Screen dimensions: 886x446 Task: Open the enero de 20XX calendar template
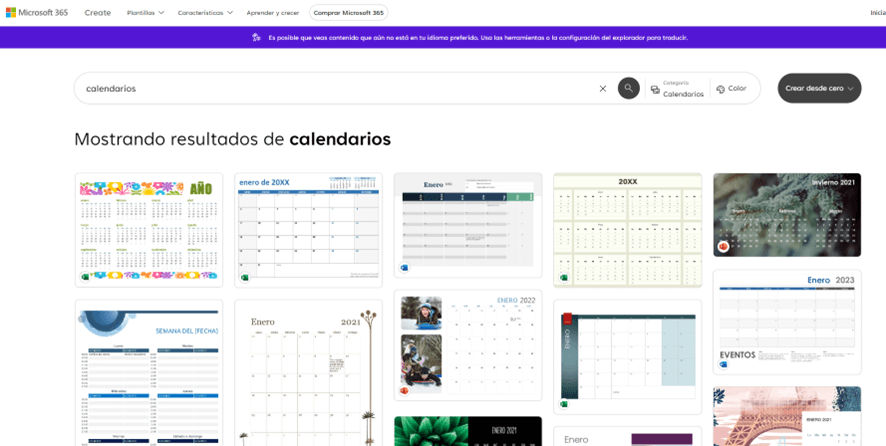click(x=309, y=230)
